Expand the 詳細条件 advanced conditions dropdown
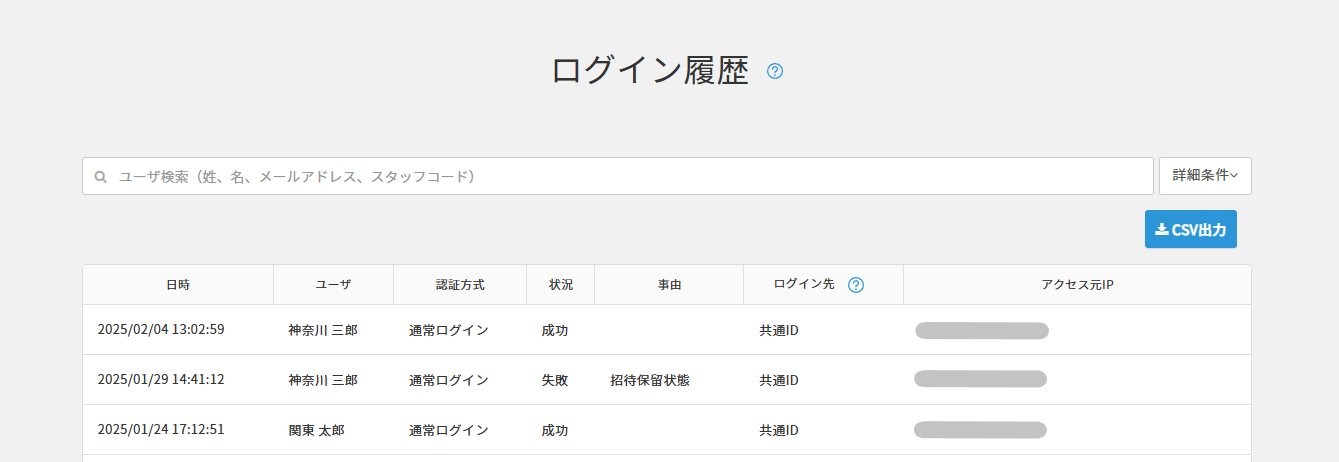The height and width of the screenshot is (462, 1339). point(1205,176)
